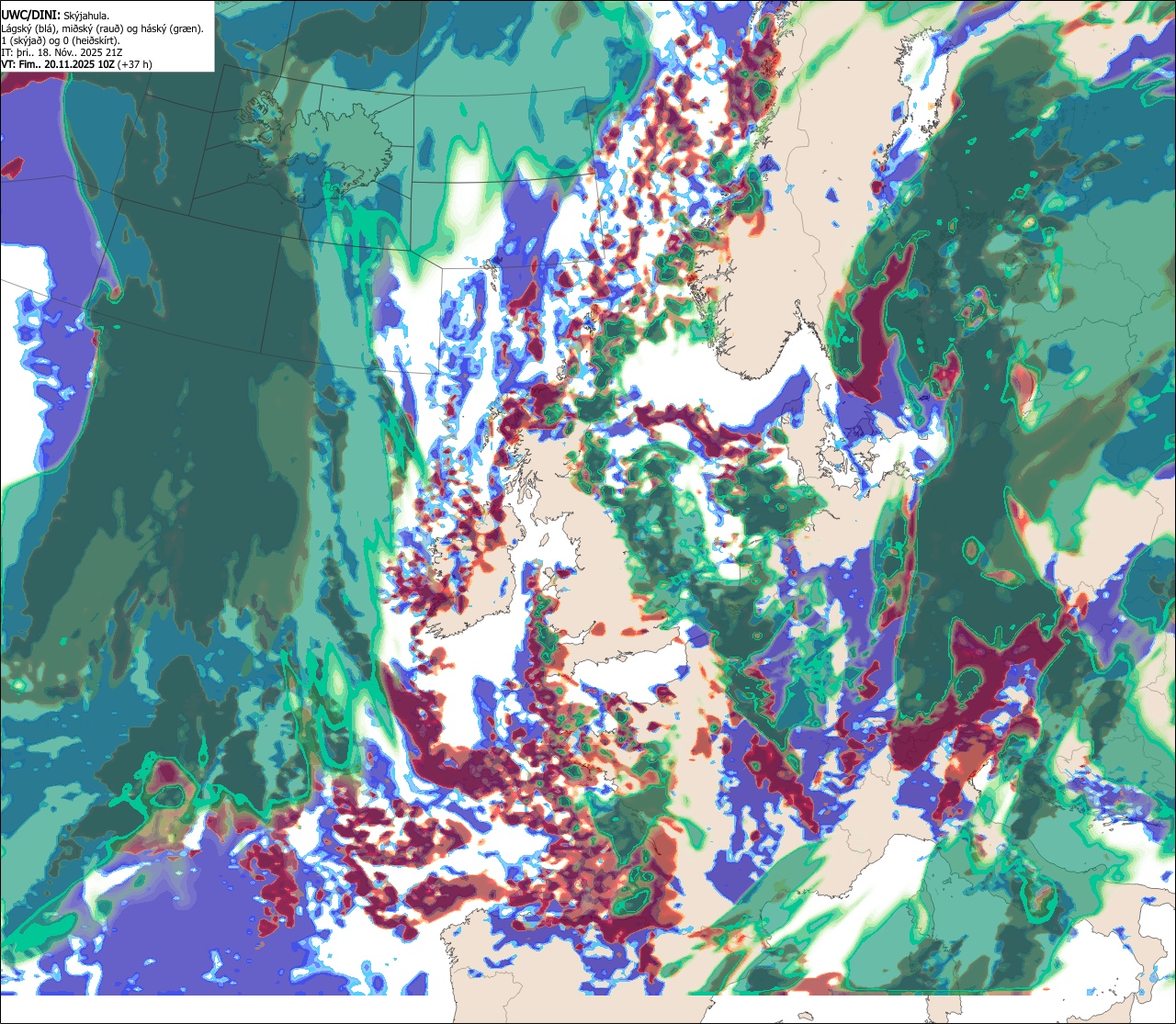Click the 'UWC/DINI: Skýjahula.' title text
Viewport: 1176px width, 1024px height.
click(x=55, y=16)
